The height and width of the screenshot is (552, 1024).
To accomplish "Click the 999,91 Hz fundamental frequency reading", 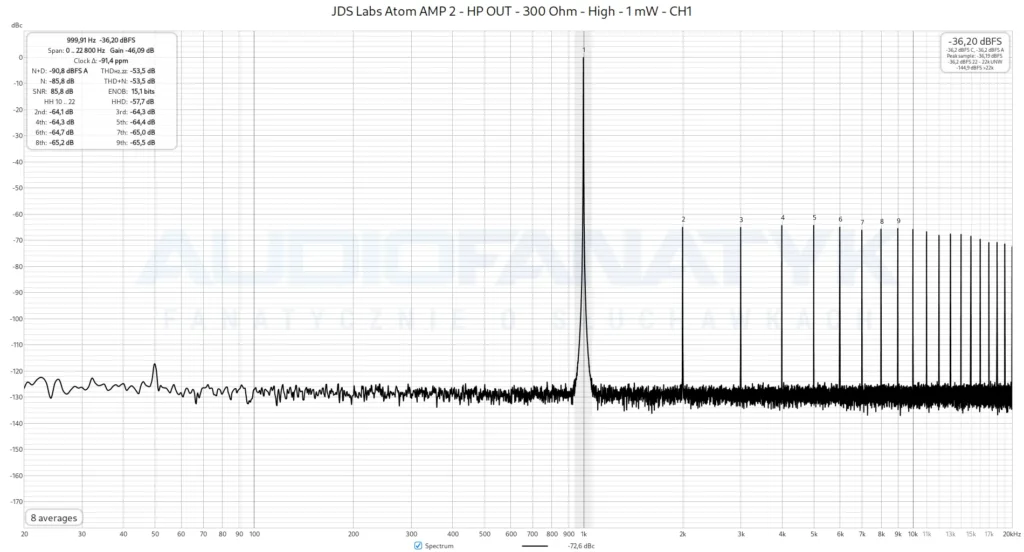I will click(x=80, y=40).
